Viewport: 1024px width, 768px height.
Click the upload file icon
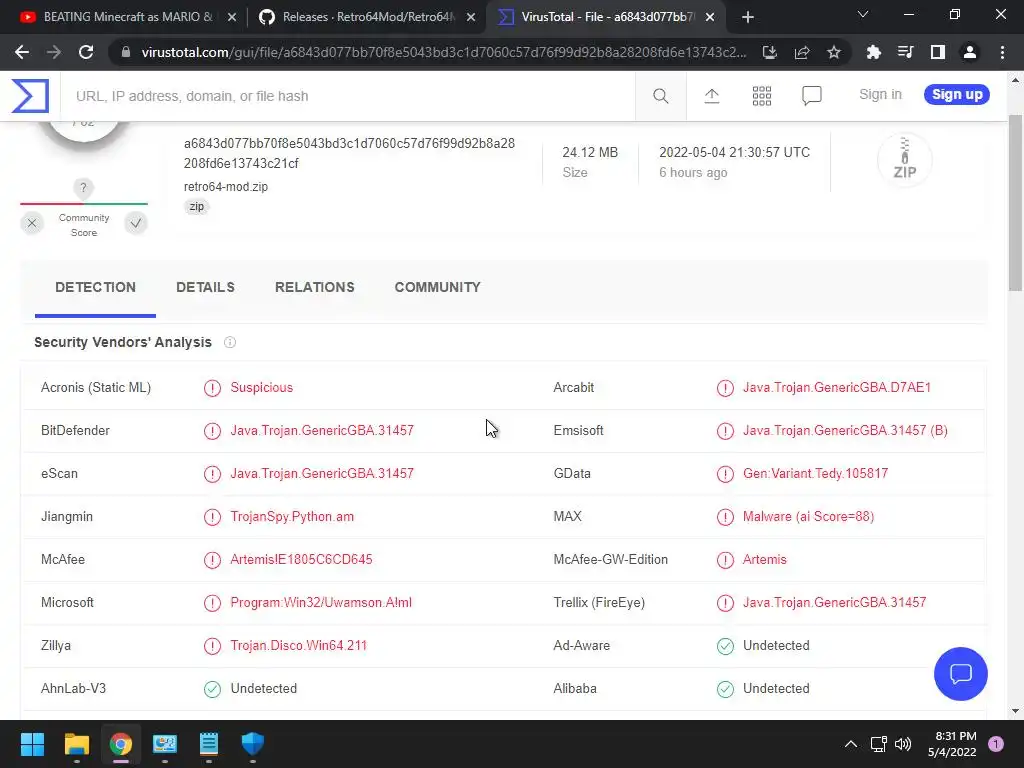[x=712, y=96]
